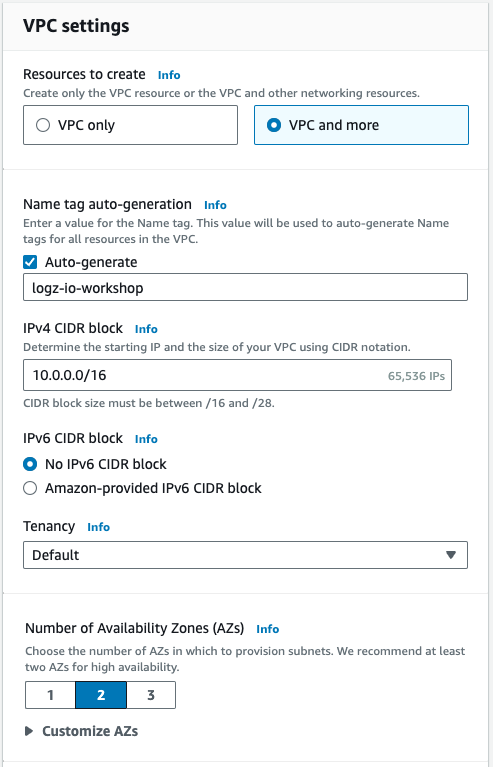Click the Tenancy dropdown arrow icon
493x767 pixels.
451,555
